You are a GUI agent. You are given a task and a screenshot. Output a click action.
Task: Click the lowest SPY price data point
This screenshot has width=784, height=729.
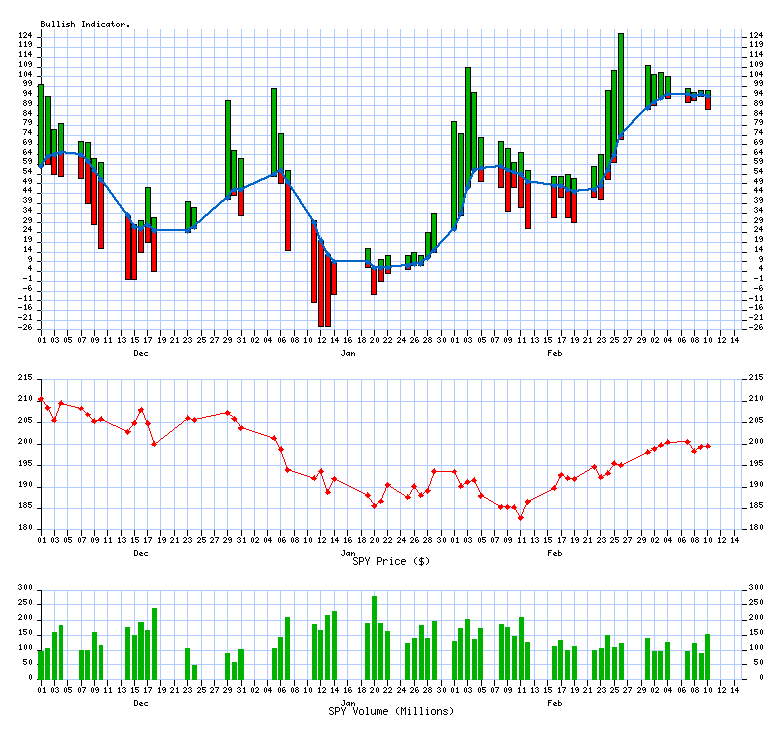point(520,517)
